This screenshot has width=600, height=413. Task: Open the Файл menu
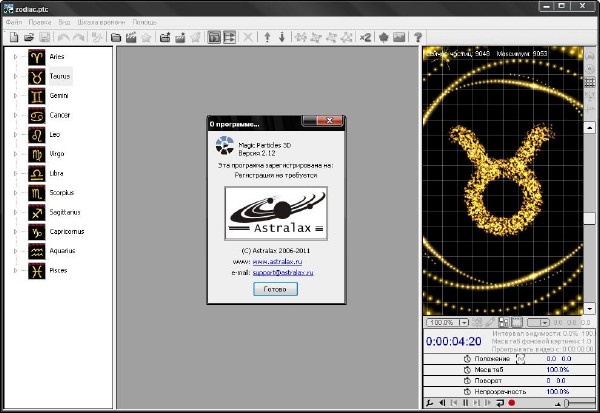pos(15,20)
